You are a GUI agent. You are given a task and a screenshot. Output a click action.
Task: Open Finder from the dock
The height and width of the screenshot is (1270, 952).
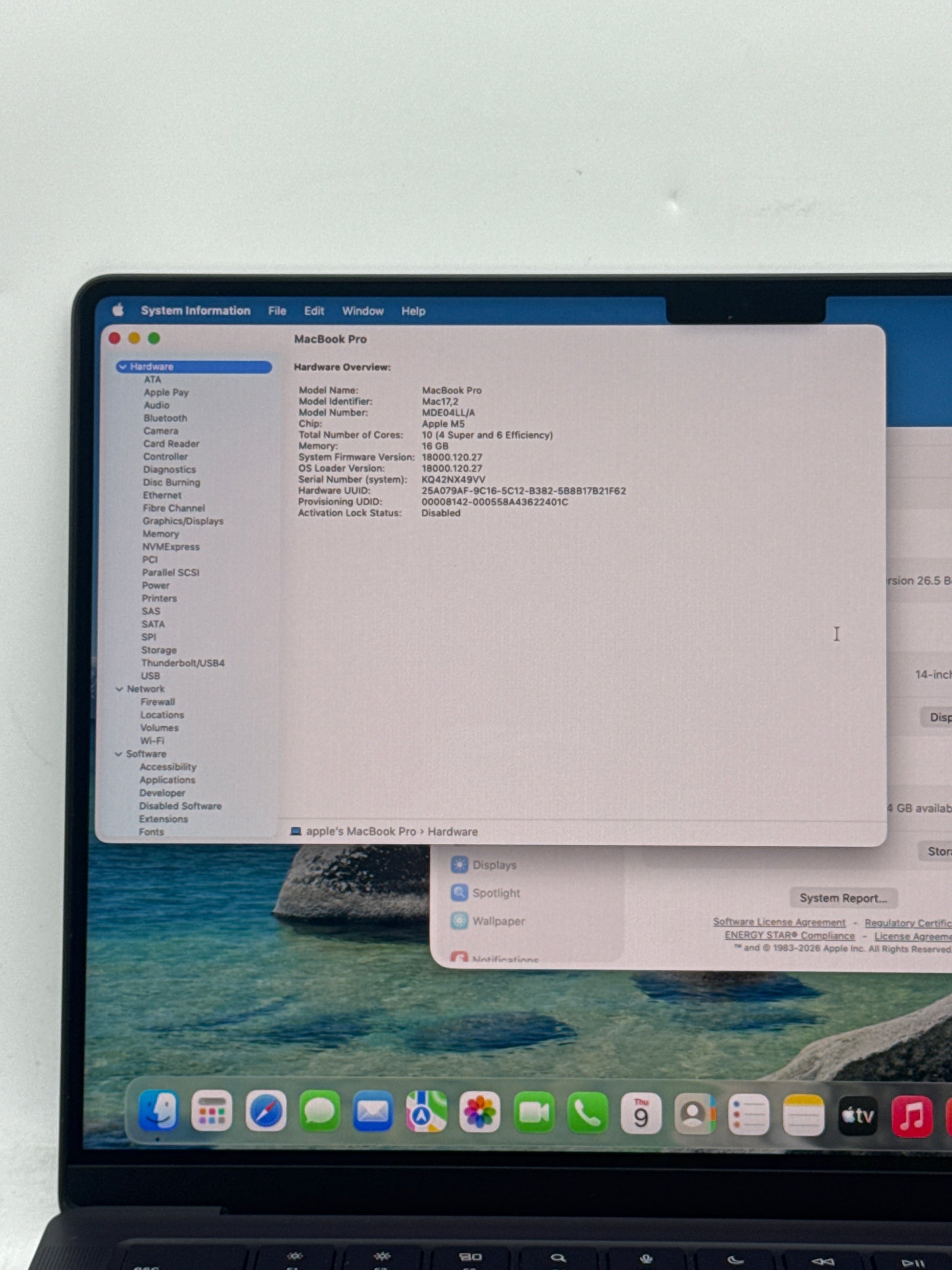point(158,1110)
